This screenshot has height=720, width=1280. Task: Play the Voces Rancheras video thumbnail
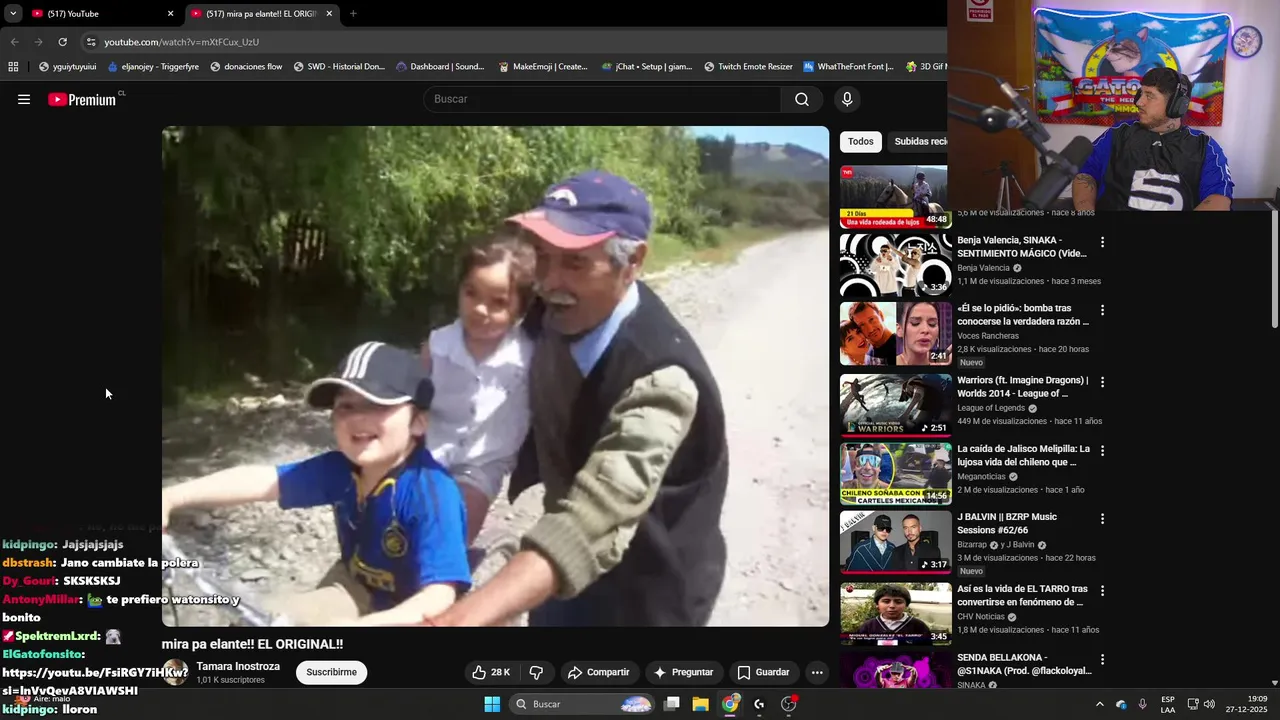pyautogui.click(x=895, y=334)
